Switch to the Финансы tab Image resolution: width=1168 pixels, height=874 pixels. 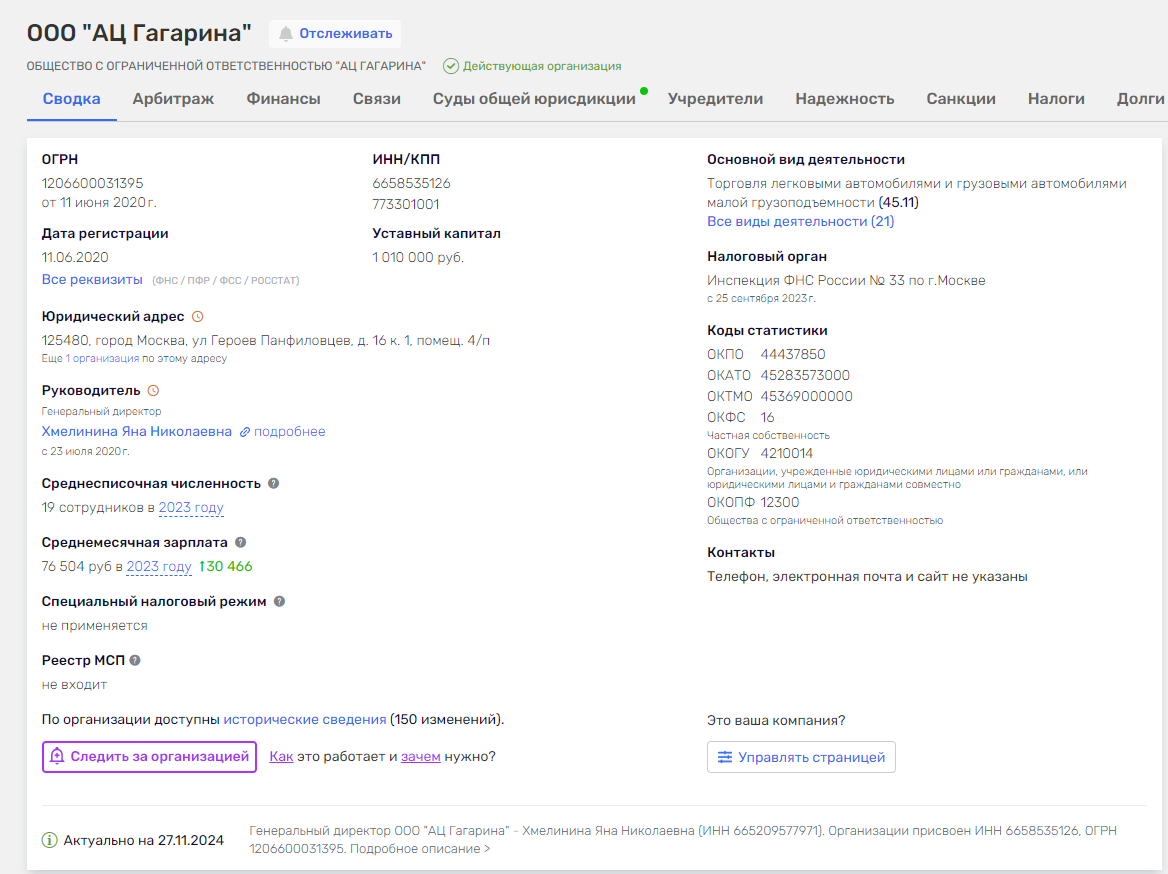283,98
